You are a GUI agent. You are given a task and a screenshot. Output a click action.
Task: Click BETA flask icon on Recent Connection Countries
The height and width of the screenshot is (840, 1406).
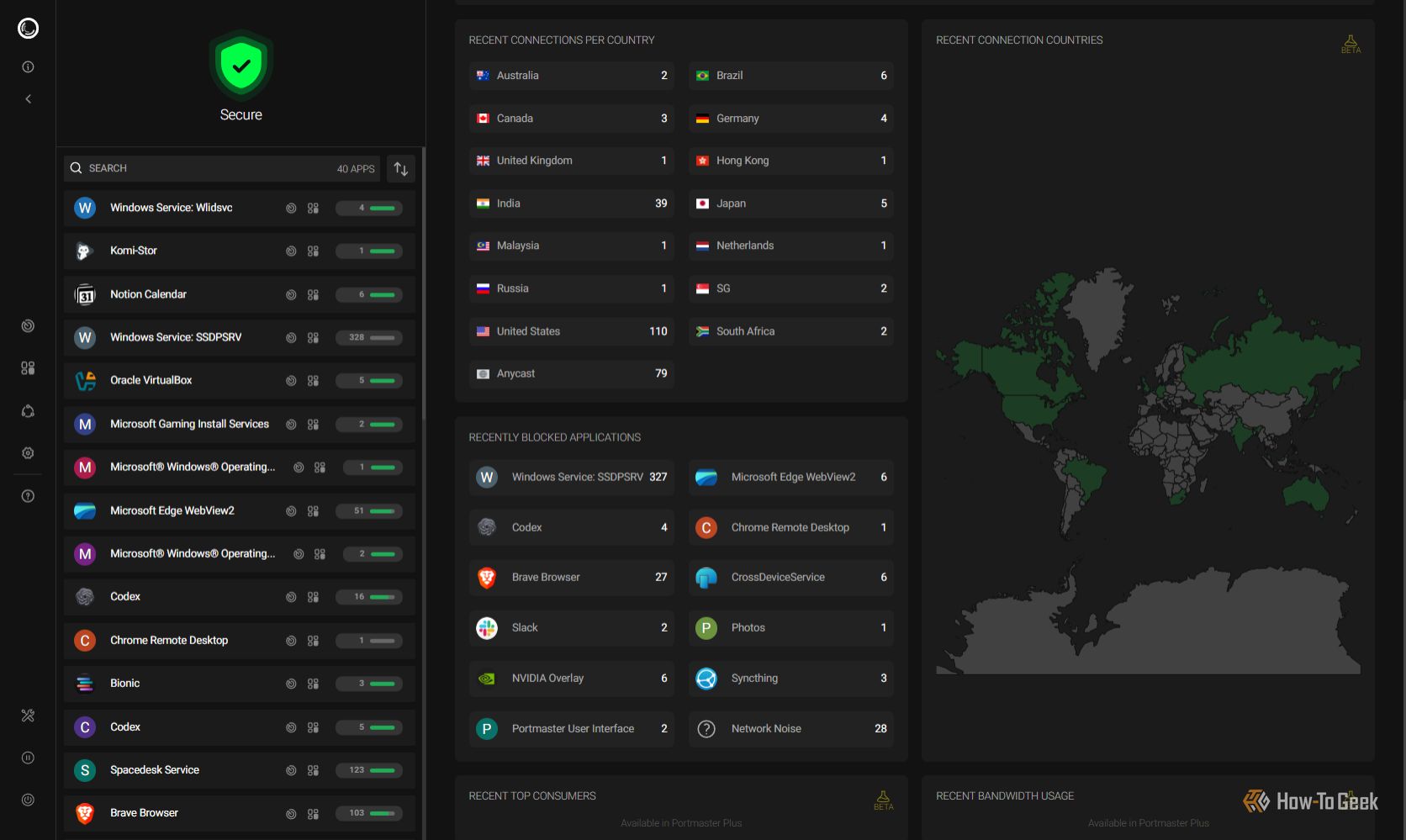pyautogui.click(x=1350, y=44)
